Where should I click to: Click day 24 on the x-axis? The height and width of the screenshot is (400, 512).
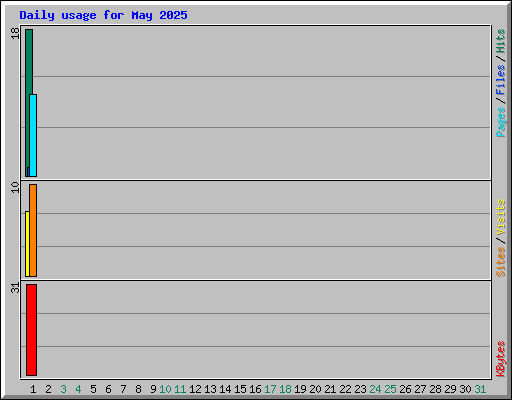(375, 389)
